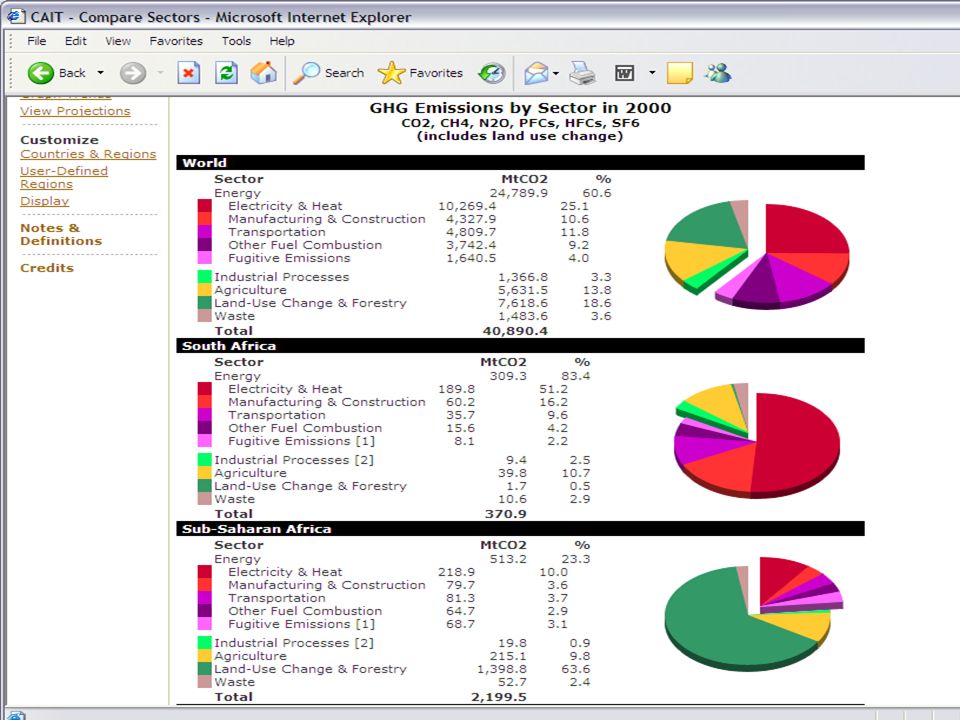Open the View menu
This screenshot has height=720, width=960.
pos(118,41)
